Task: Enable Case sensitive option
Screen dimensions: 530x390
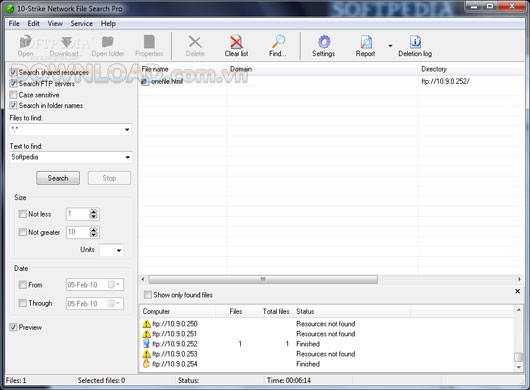Action: (x=13, y=95)
